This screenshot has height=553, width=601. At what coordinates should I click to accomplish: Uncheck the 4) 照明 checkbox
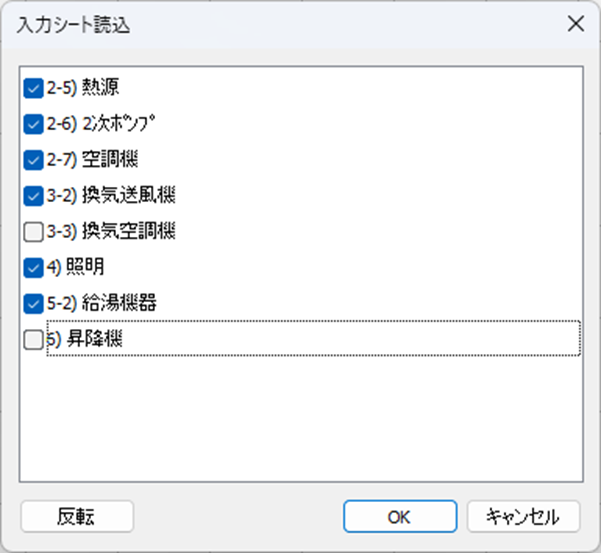(33, 267)
